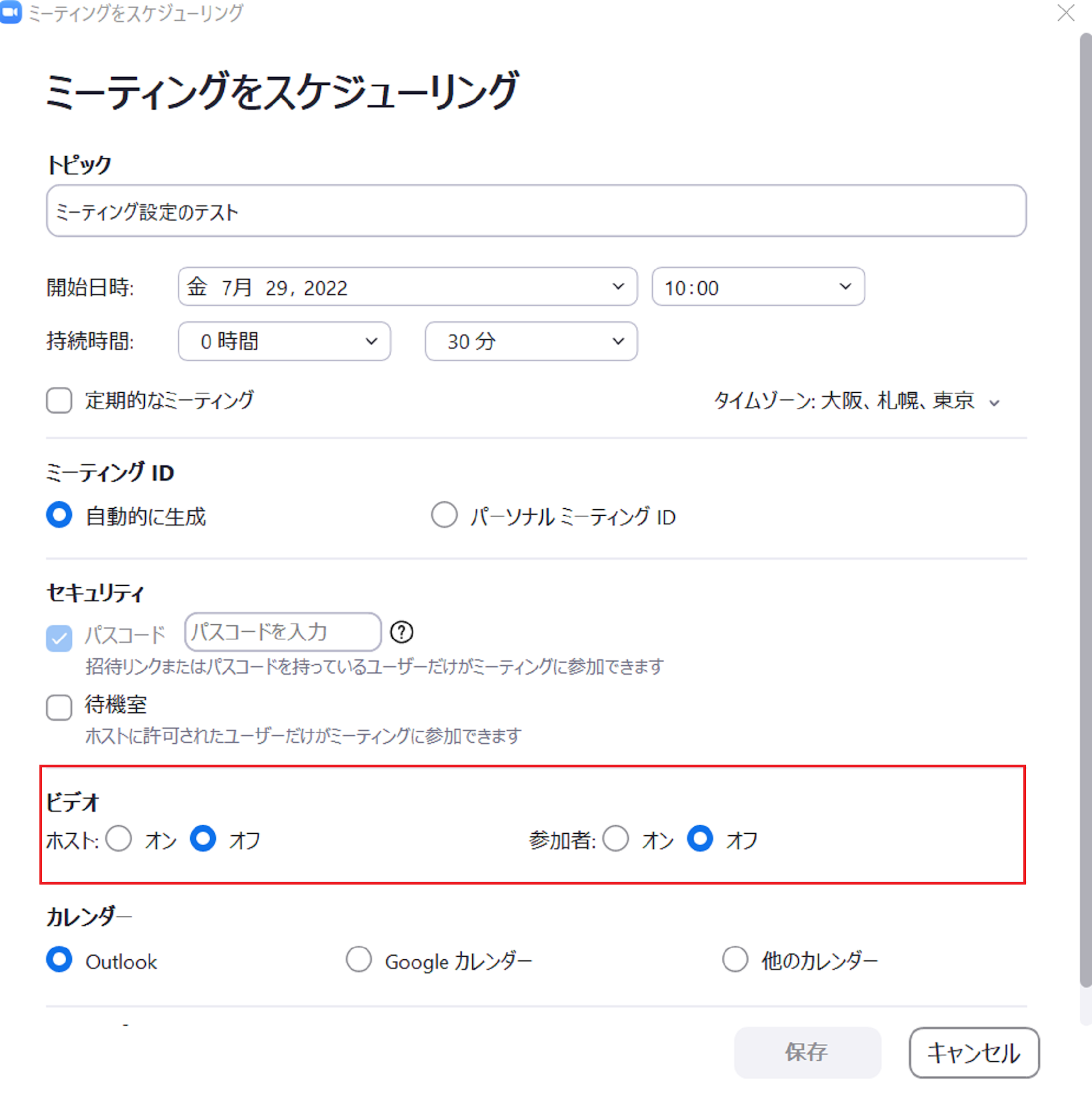The image size is (1092, 1094).
Task: Open the 10:00 start time dropdown
Action: pyautogui.click(x=758, y=287)
